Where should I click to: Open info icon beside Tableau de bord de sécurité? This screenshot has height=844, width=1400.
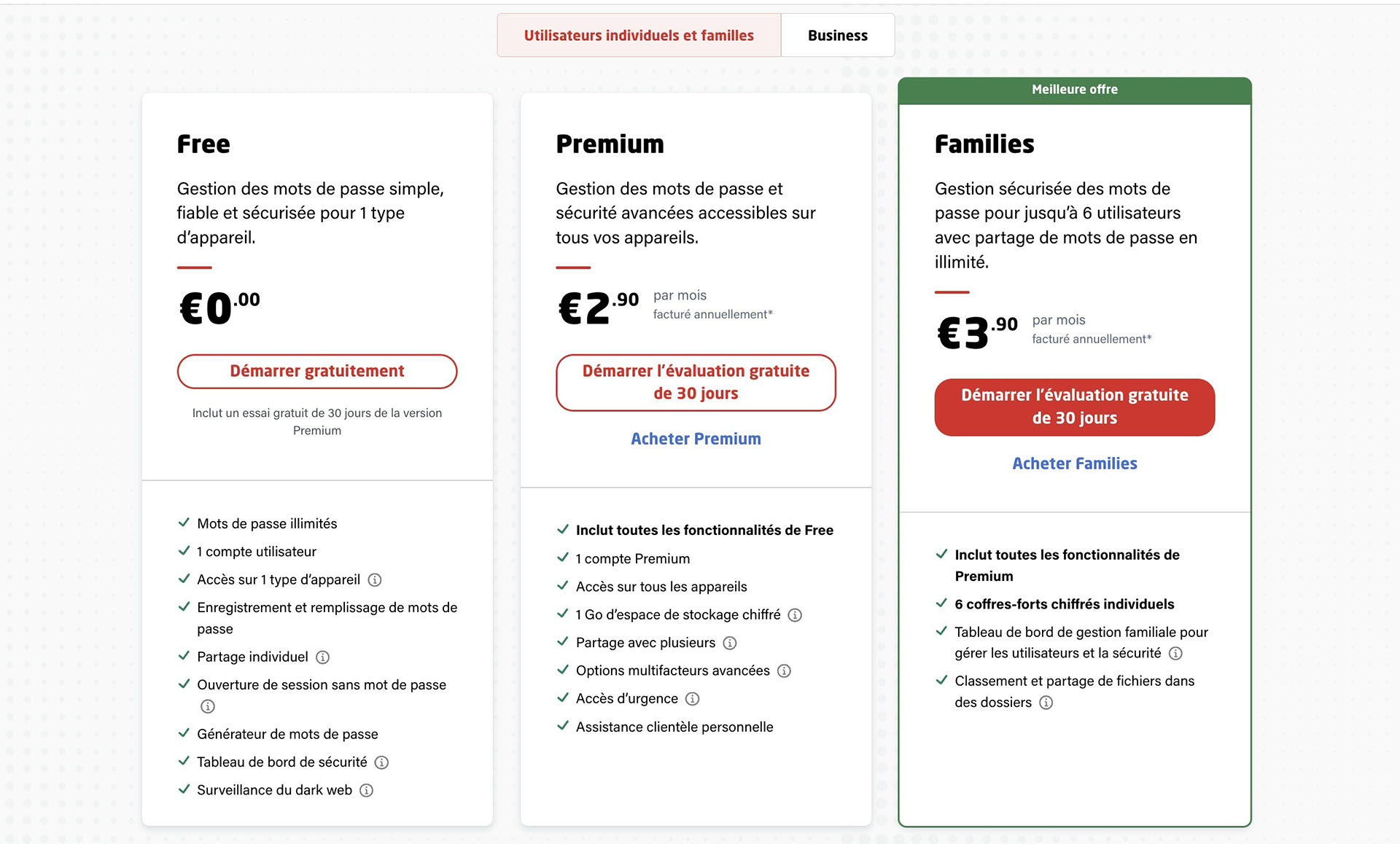(x=381, y=762)
